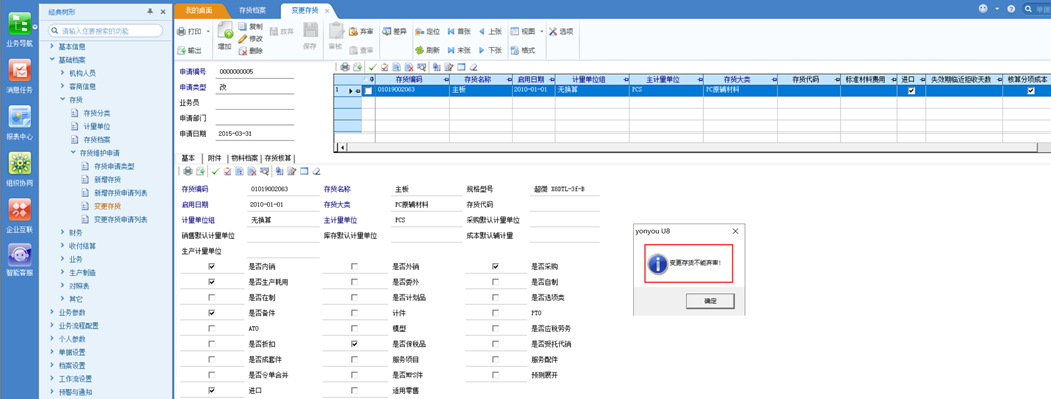Open the 消息任务 sidebar icon
Screen dimensions: 1051x399
click(19, 71)
